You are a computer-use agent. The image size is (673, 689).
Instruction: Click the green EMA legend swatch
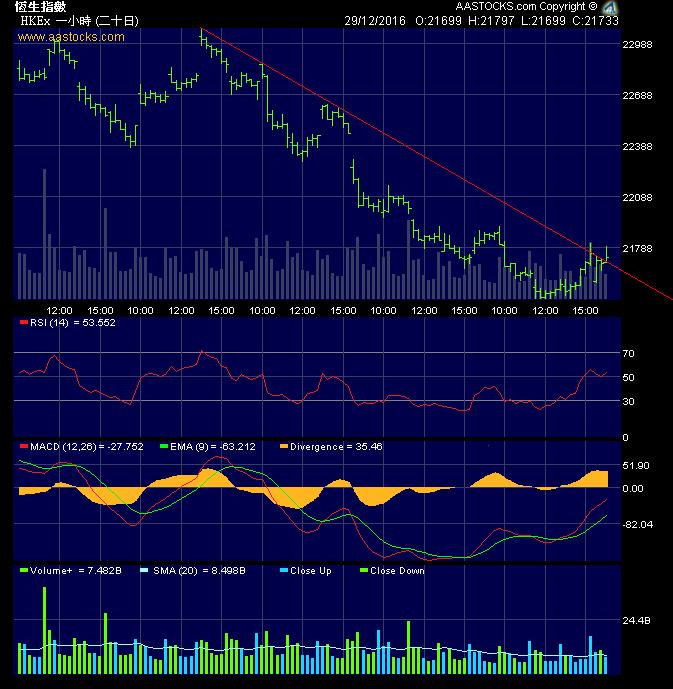coord(164,446)
